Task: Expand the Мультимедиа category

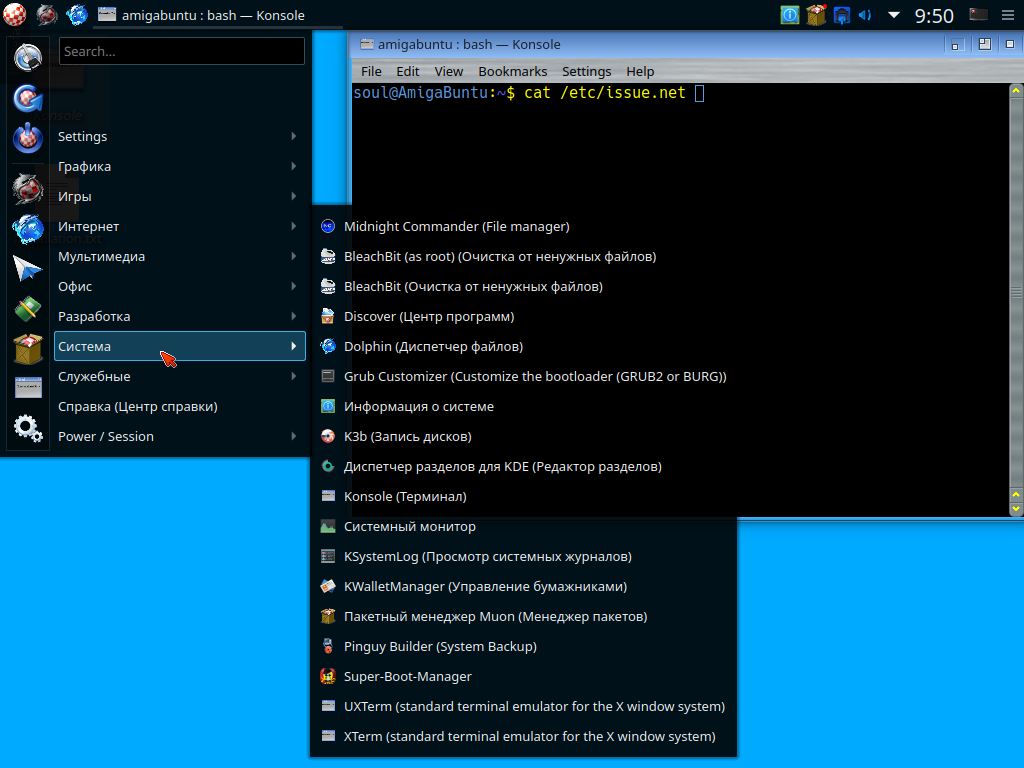Action: [180, 257]
